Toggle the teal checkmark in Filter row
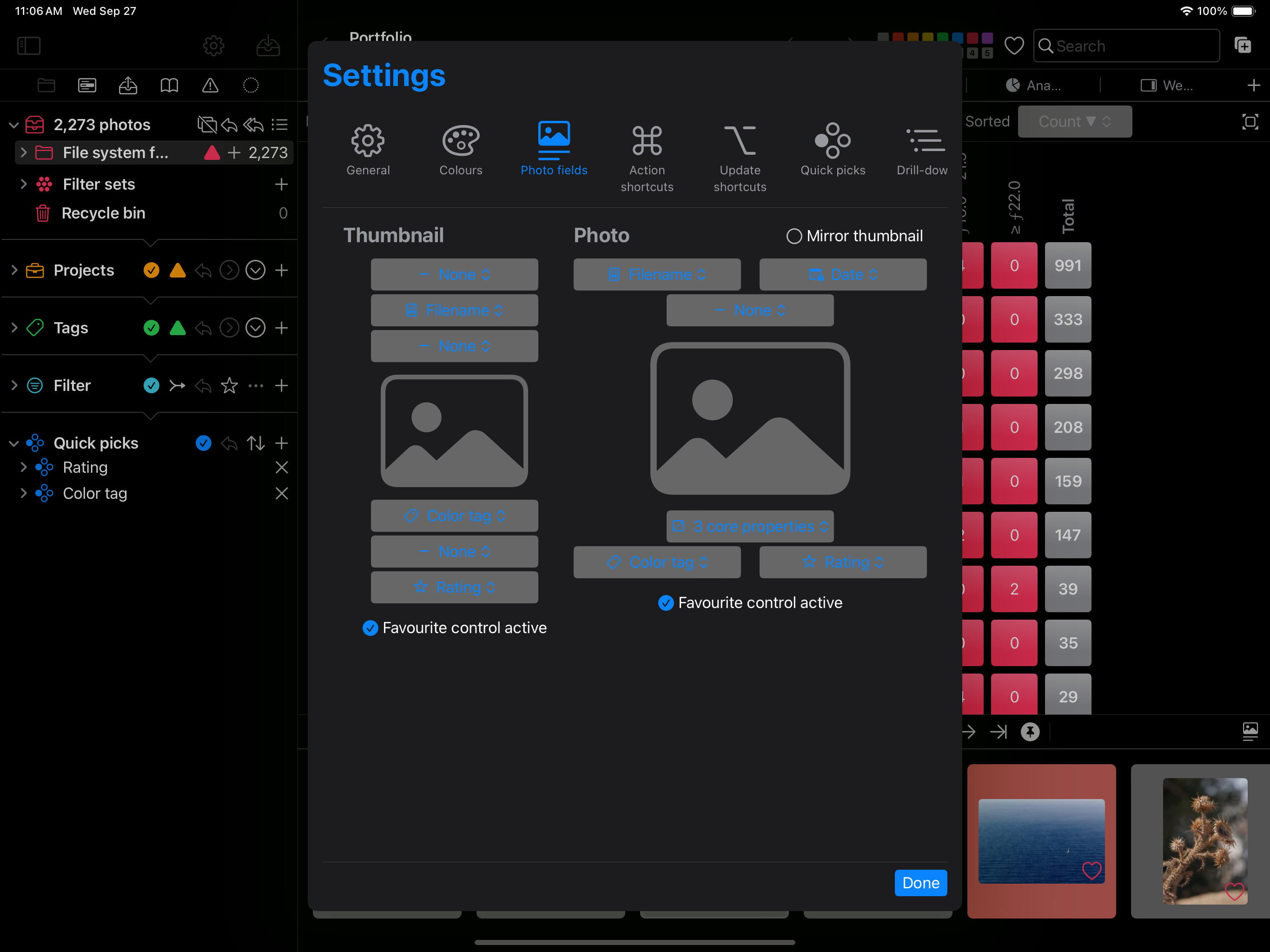This screenshot has width=1270, height=952. pyautogui.click(x=152, y=385)
